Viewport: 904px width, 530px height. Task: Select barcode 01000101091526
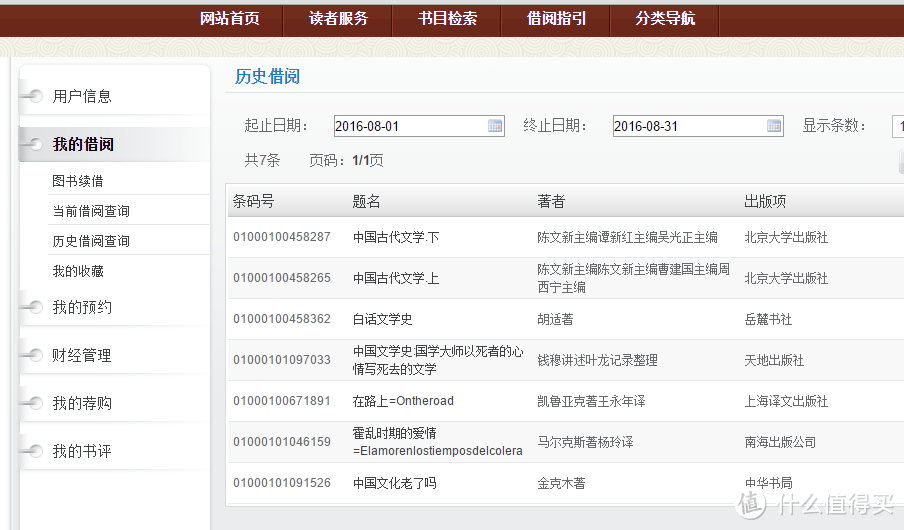click(282, 483)
